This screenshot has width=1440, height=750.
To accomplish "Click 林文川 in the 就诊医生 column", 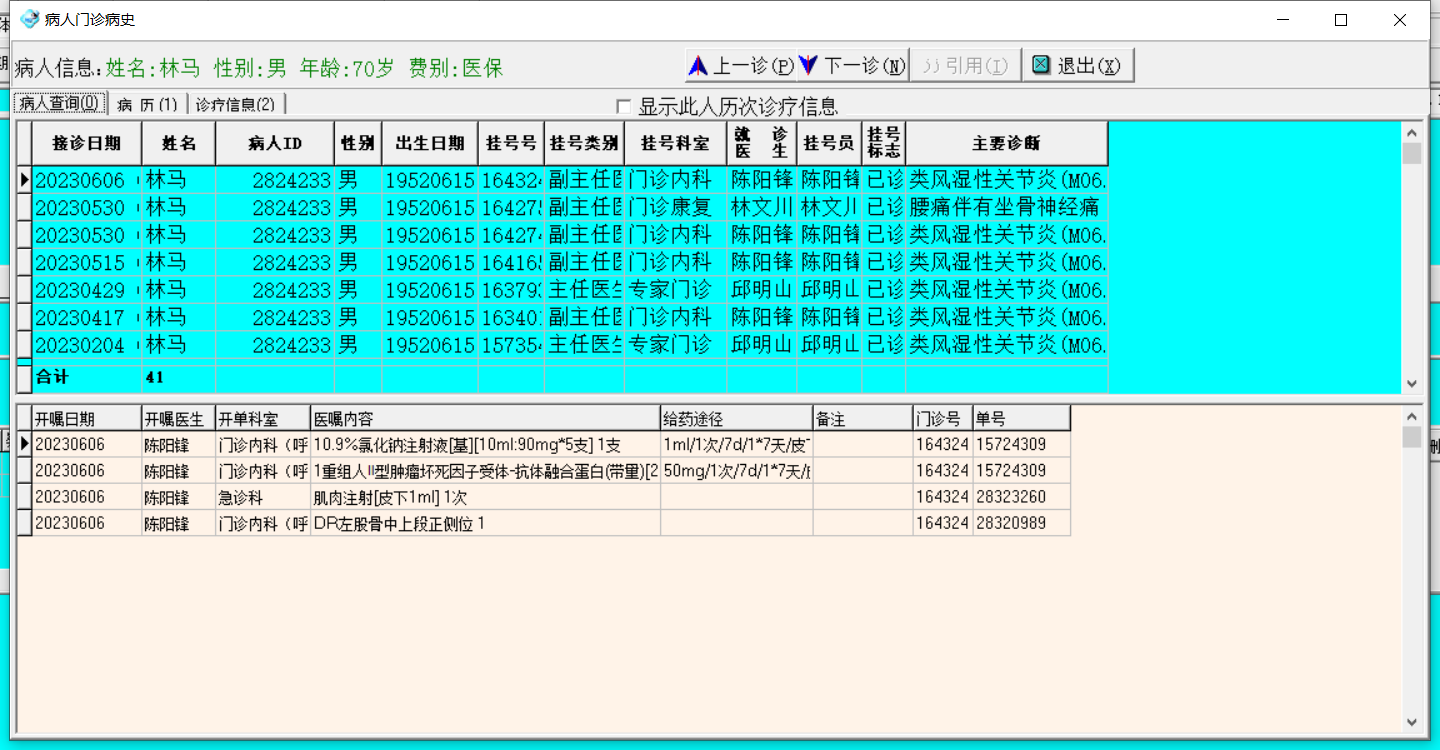I will coord(762,208).
